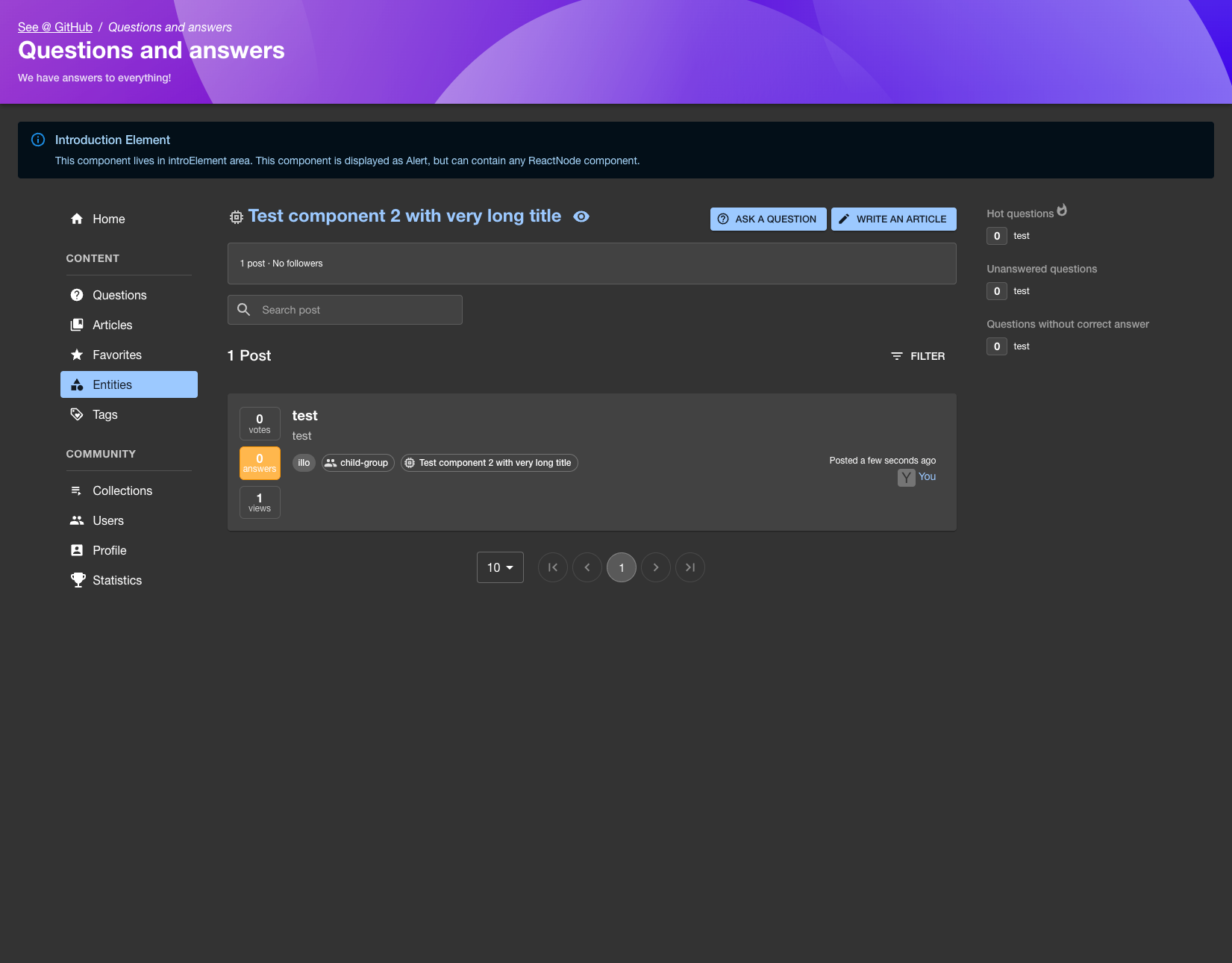
Task: Click the Test component 2 with very long title heading
Action: (x=404, y=216)
